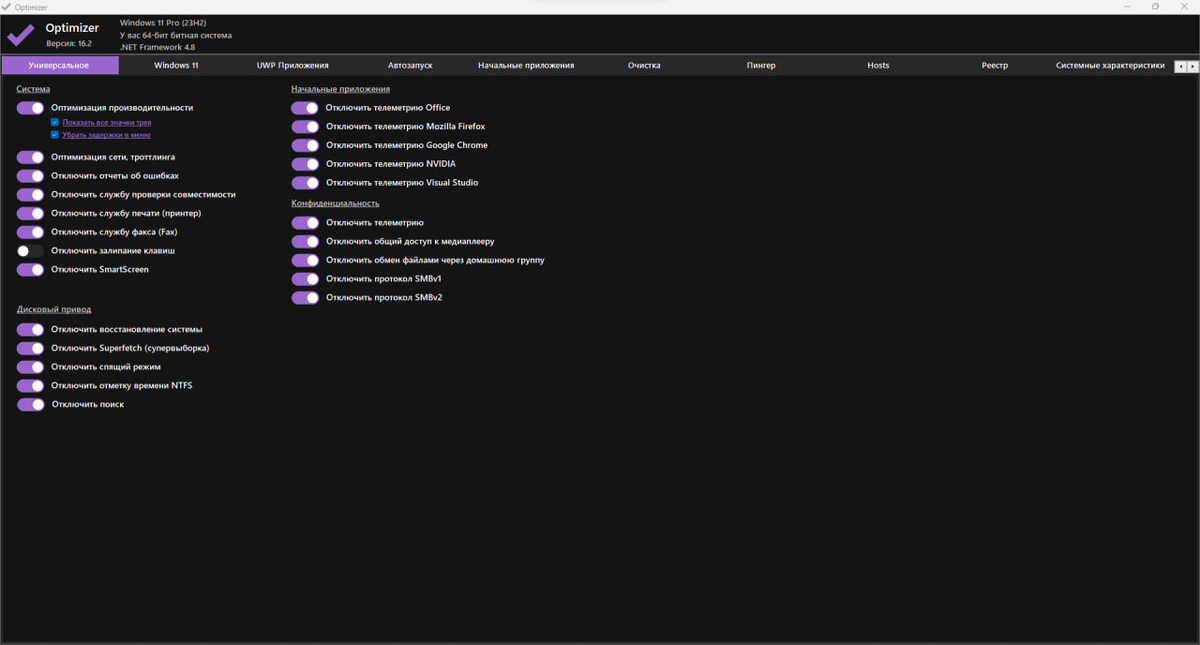Open the Hosts tab
This screenshot has width=1200, height=645.
click(x=878, y=66)
